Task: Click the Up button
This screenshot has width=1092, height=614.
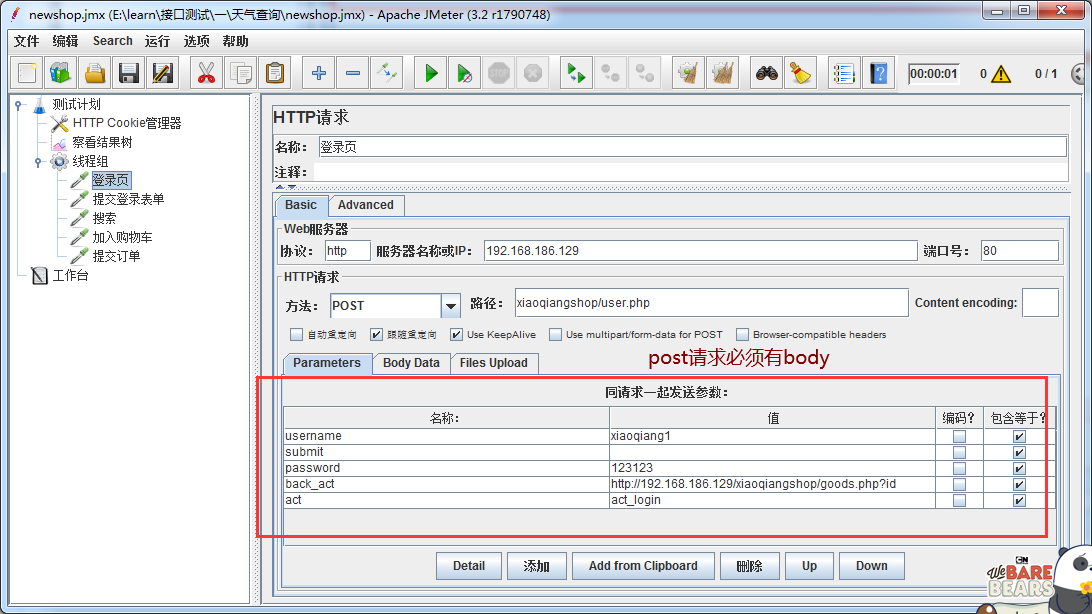Action: coord(809,566)
